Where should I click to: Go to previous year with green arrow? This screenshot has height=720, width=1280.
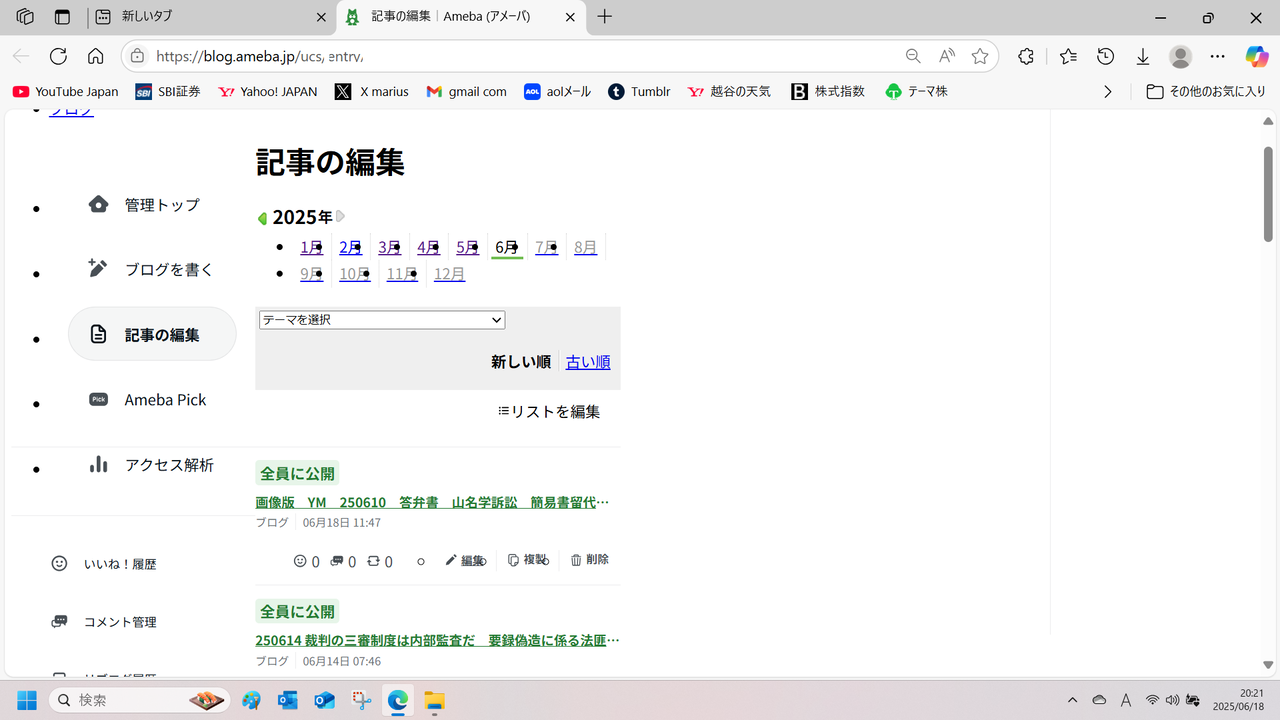click(262, 218)
